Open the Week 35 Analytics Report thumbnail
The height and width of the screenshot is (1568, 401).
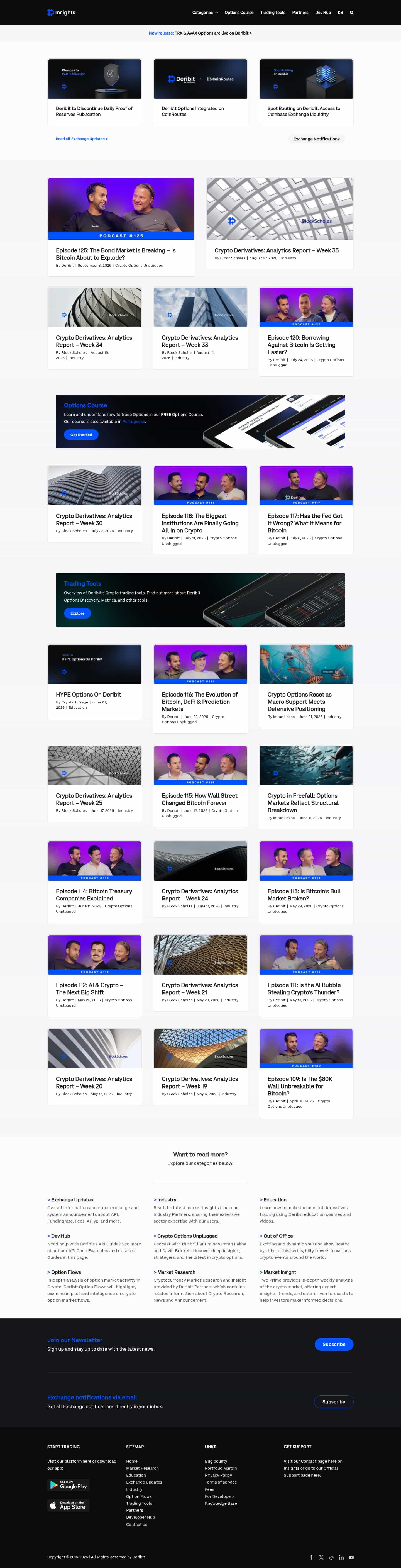click(280, 208)
